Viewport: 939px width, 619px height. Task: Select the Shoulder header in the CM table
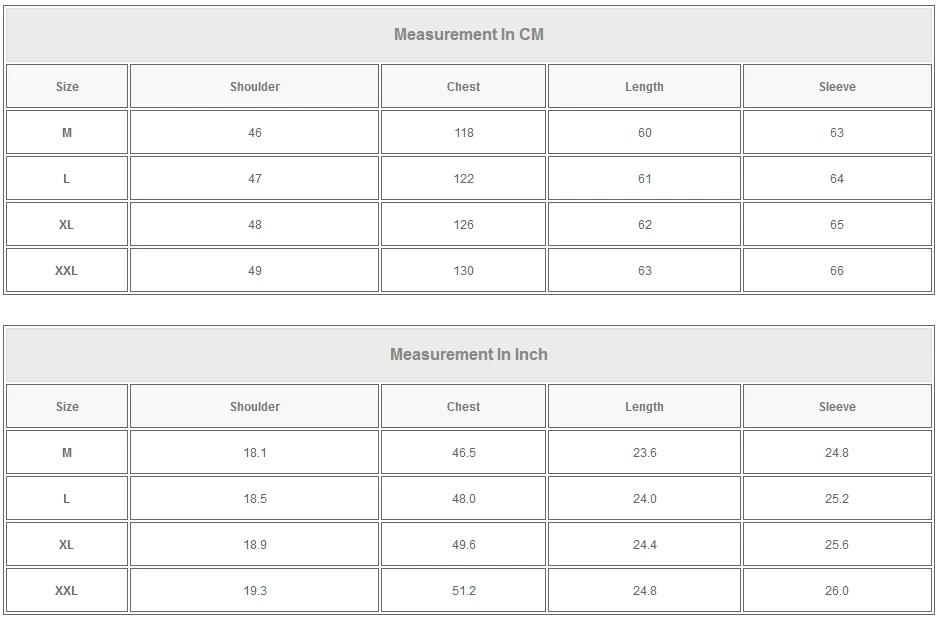255,87
